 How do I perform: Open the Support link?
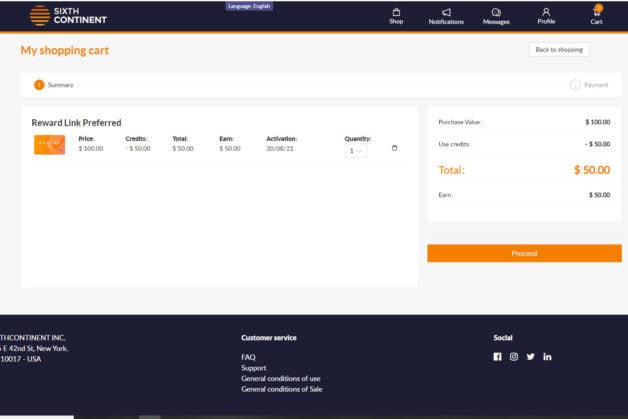254,368
